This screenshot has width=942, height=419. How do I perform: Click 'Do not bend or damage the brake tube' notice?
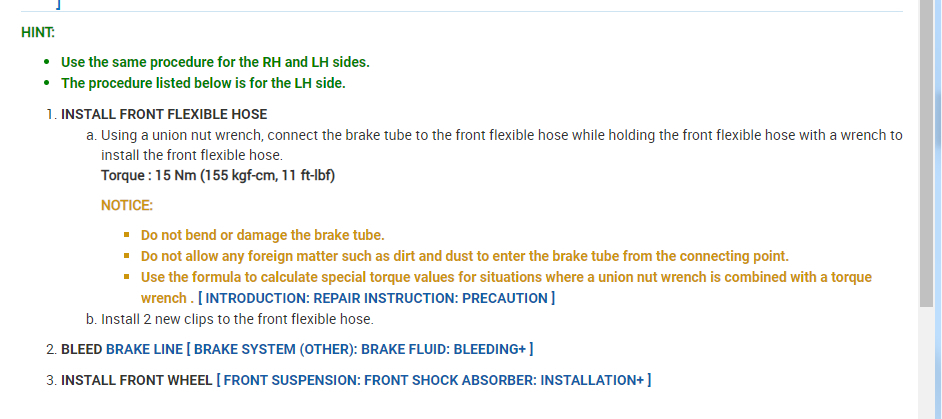(x=262, y=235)
